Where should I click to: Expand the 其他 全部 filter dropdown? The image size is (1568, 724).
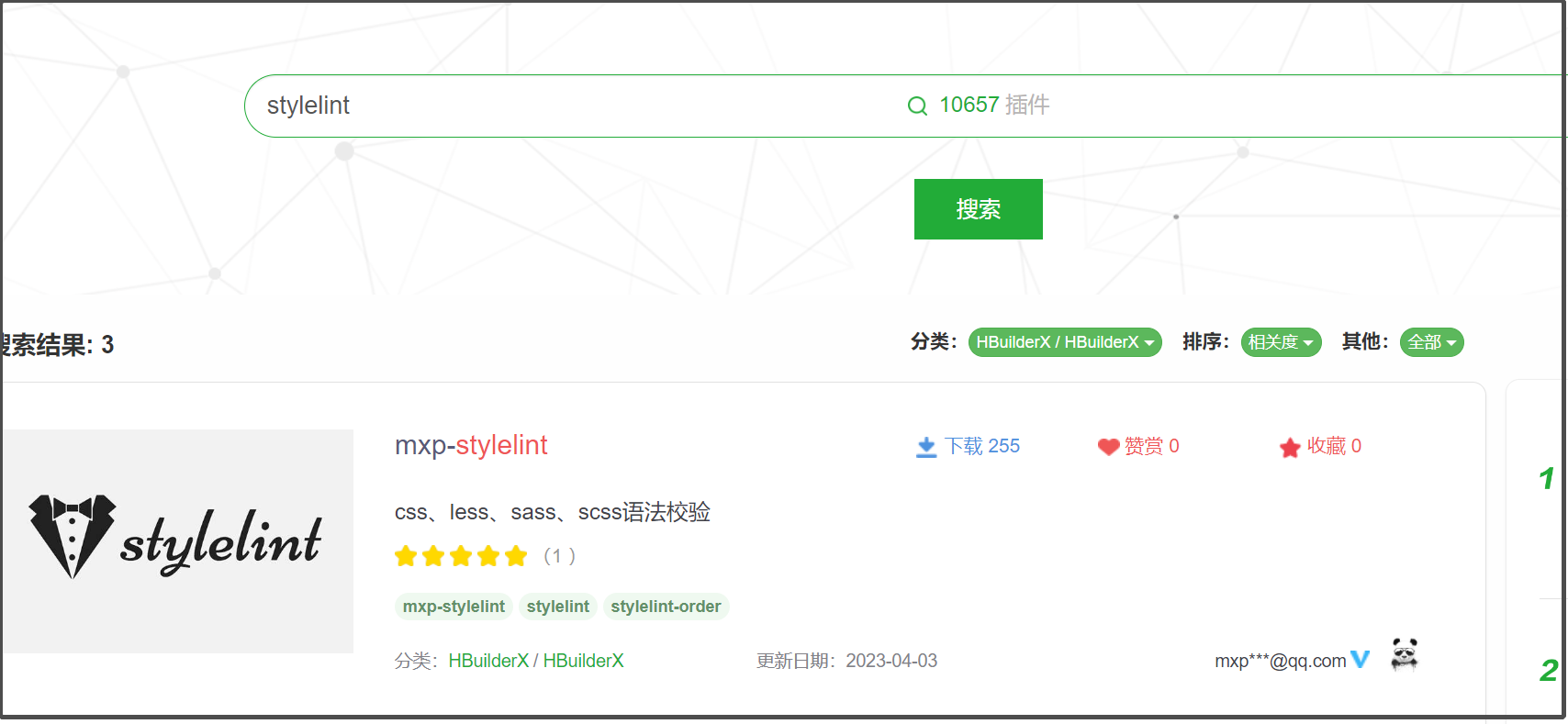[x=1431, y=342]
